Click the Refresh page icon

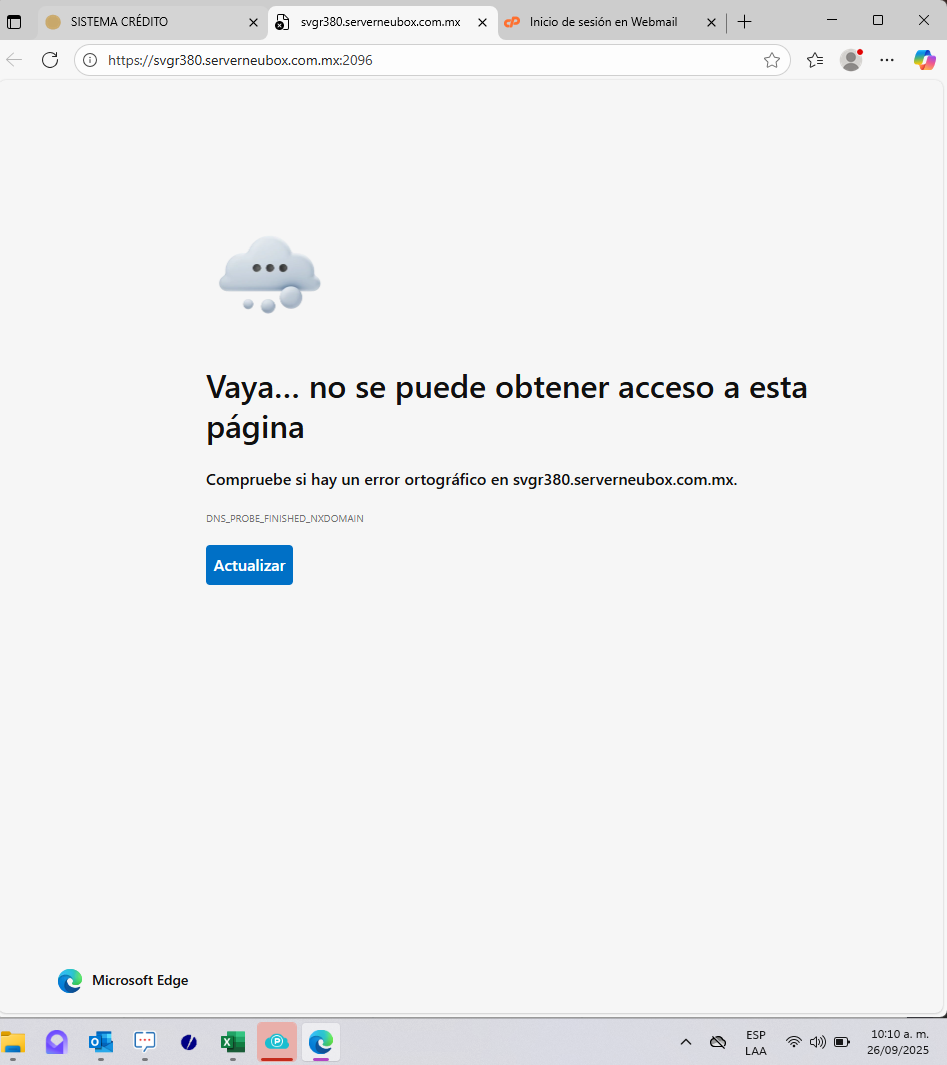tap(50, 60)
